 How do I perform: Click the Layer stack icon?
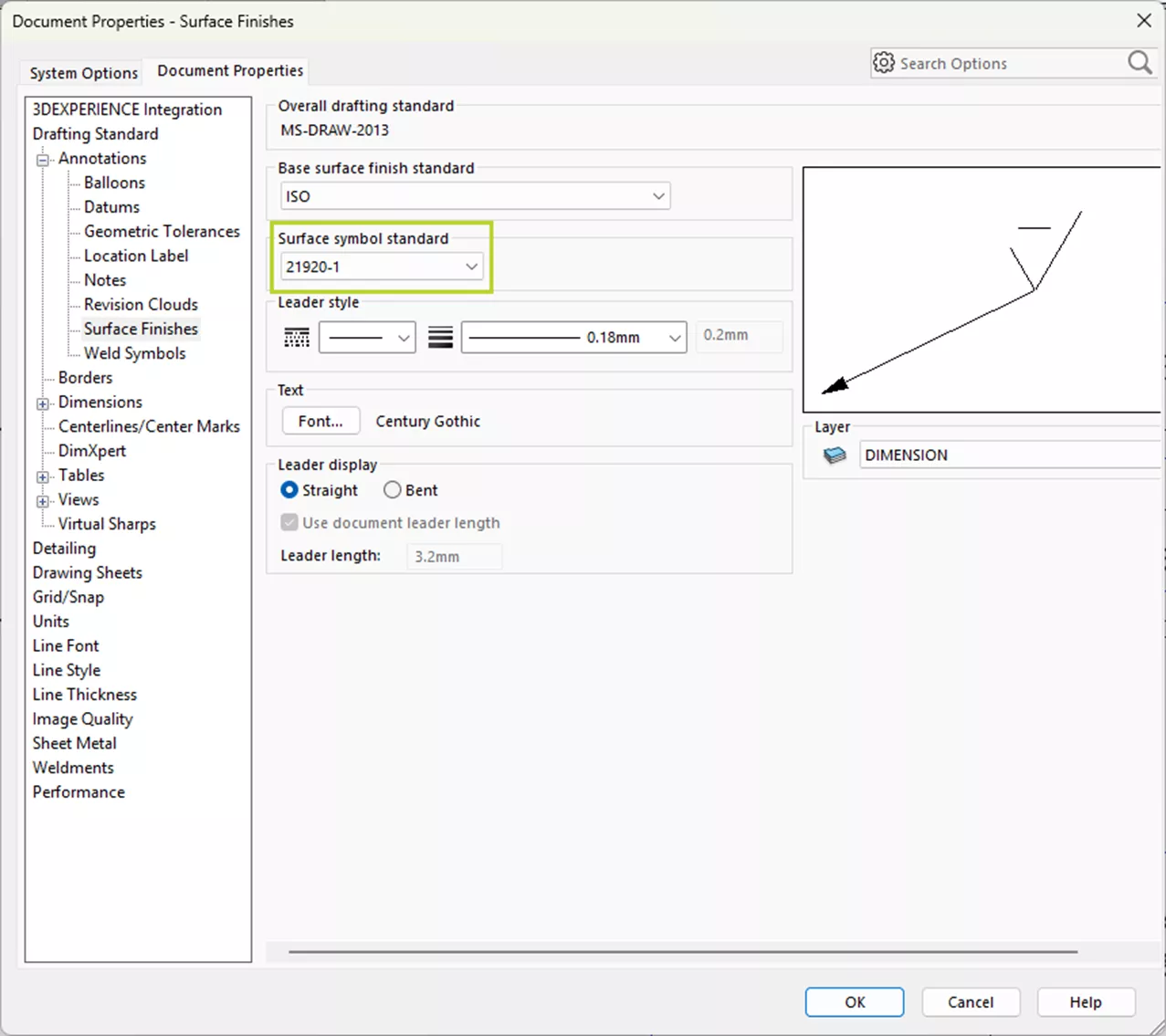(x=834, y=455)
